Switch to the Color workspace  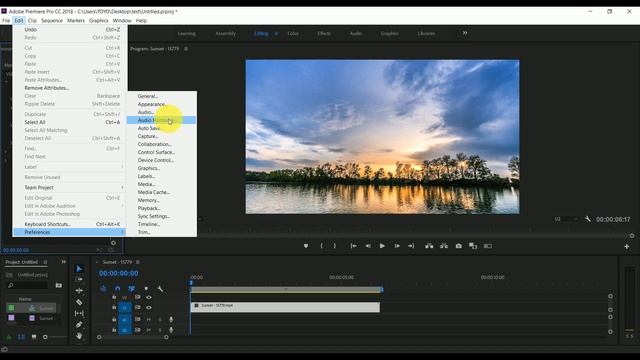[x=293, y=33]
